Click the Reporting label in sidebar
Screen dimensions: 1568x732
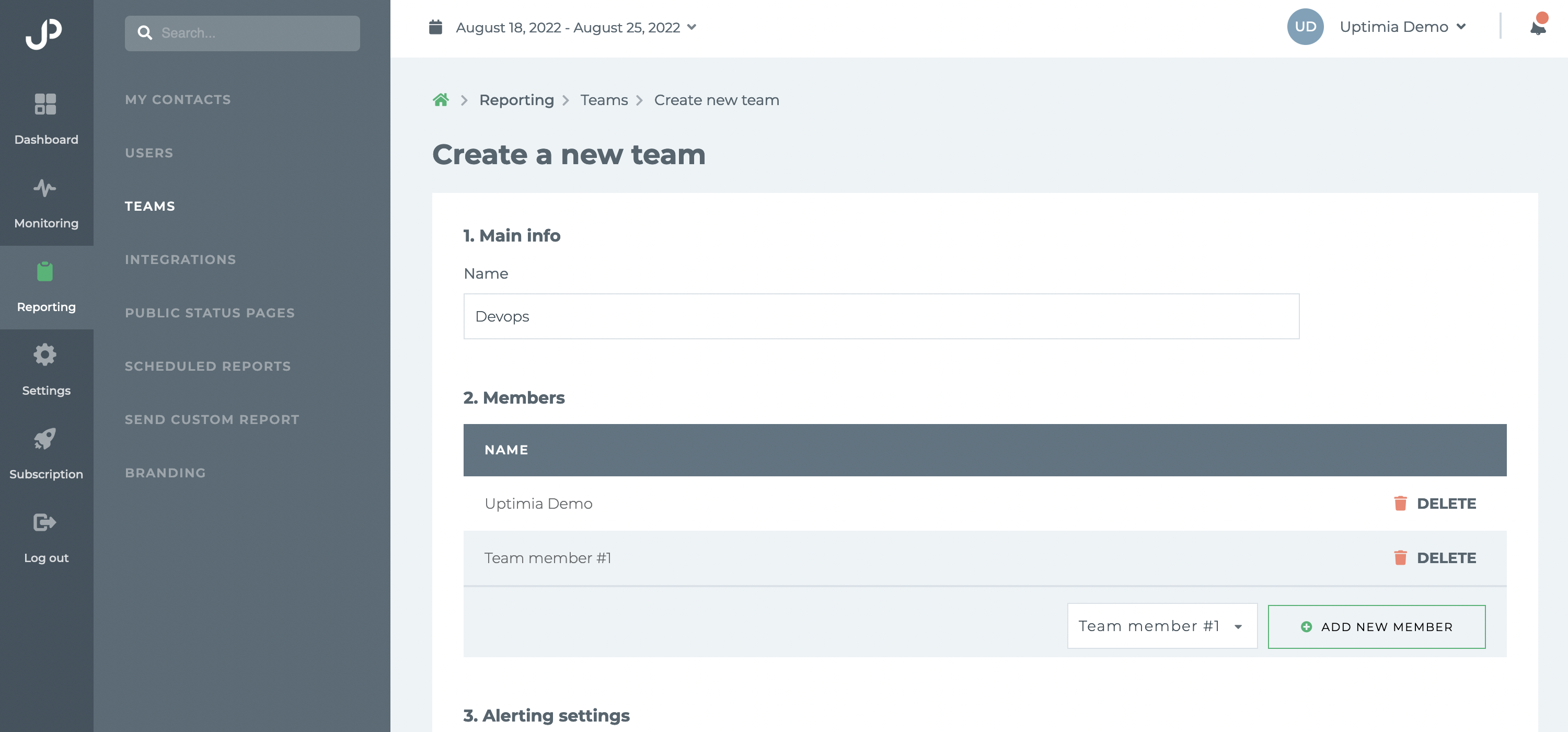[47, 307]
